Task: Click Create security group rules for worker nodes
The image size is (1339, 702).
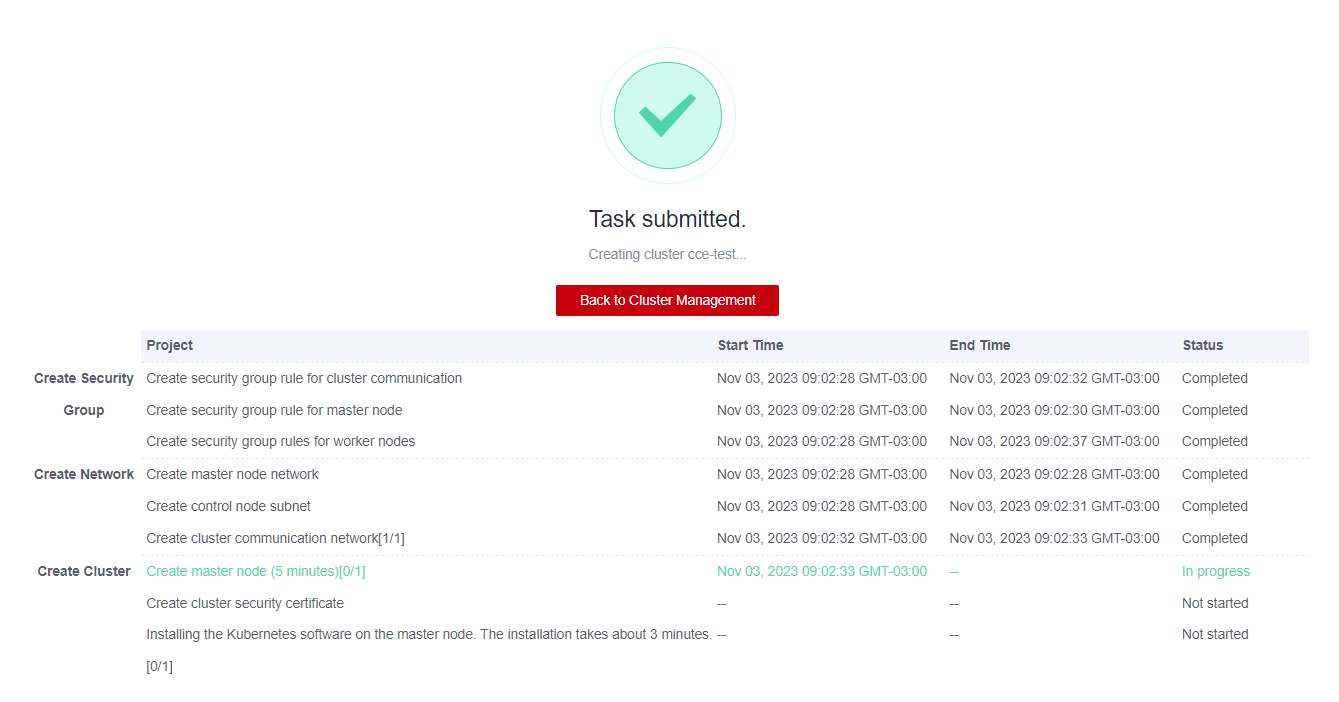Action: point(280,441)
